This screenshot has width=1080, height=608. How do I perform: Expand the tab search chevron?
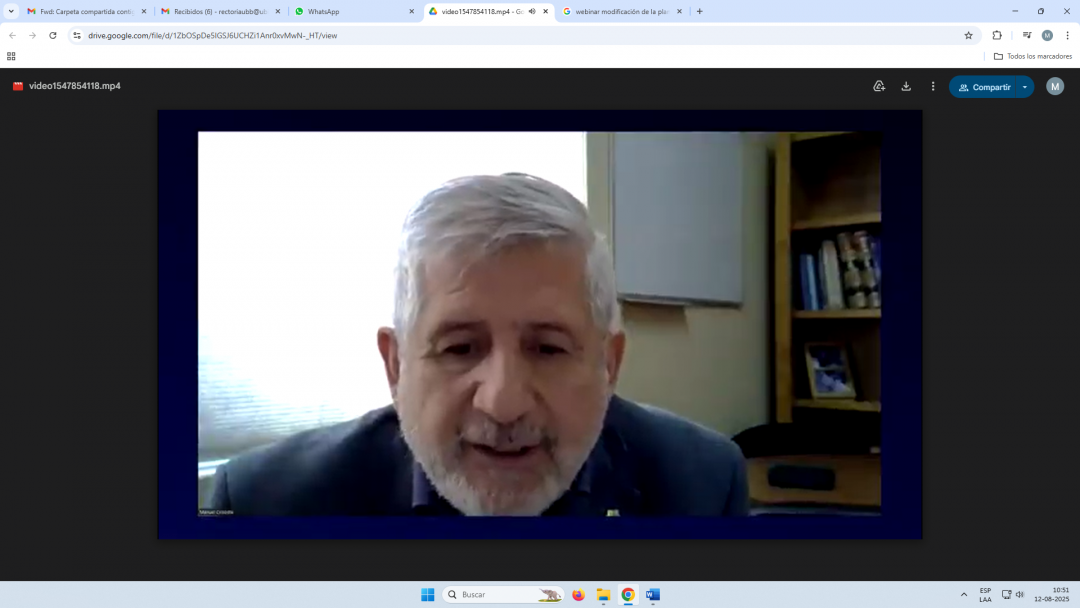11,12
